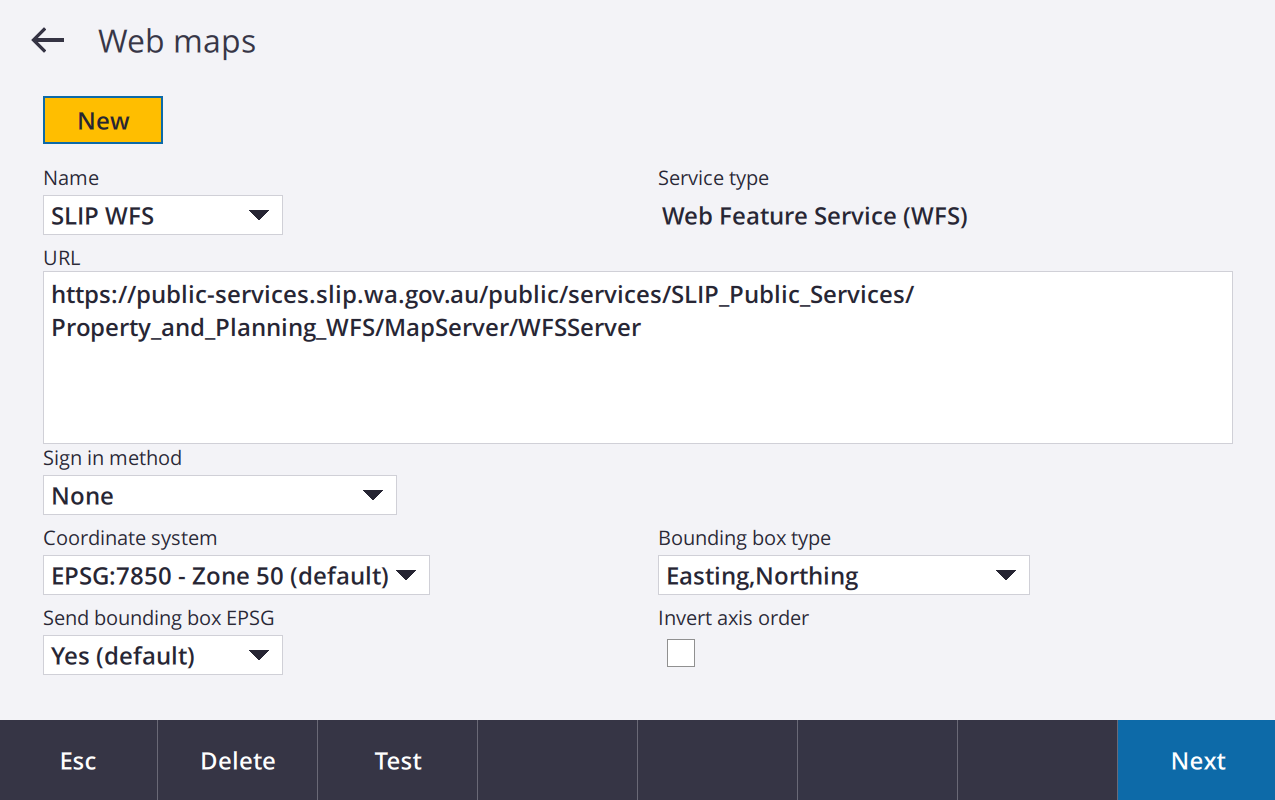The width and height of the screenshot is (1275, 800).
Task: Click the Service type label
Action: coord(714,178)
